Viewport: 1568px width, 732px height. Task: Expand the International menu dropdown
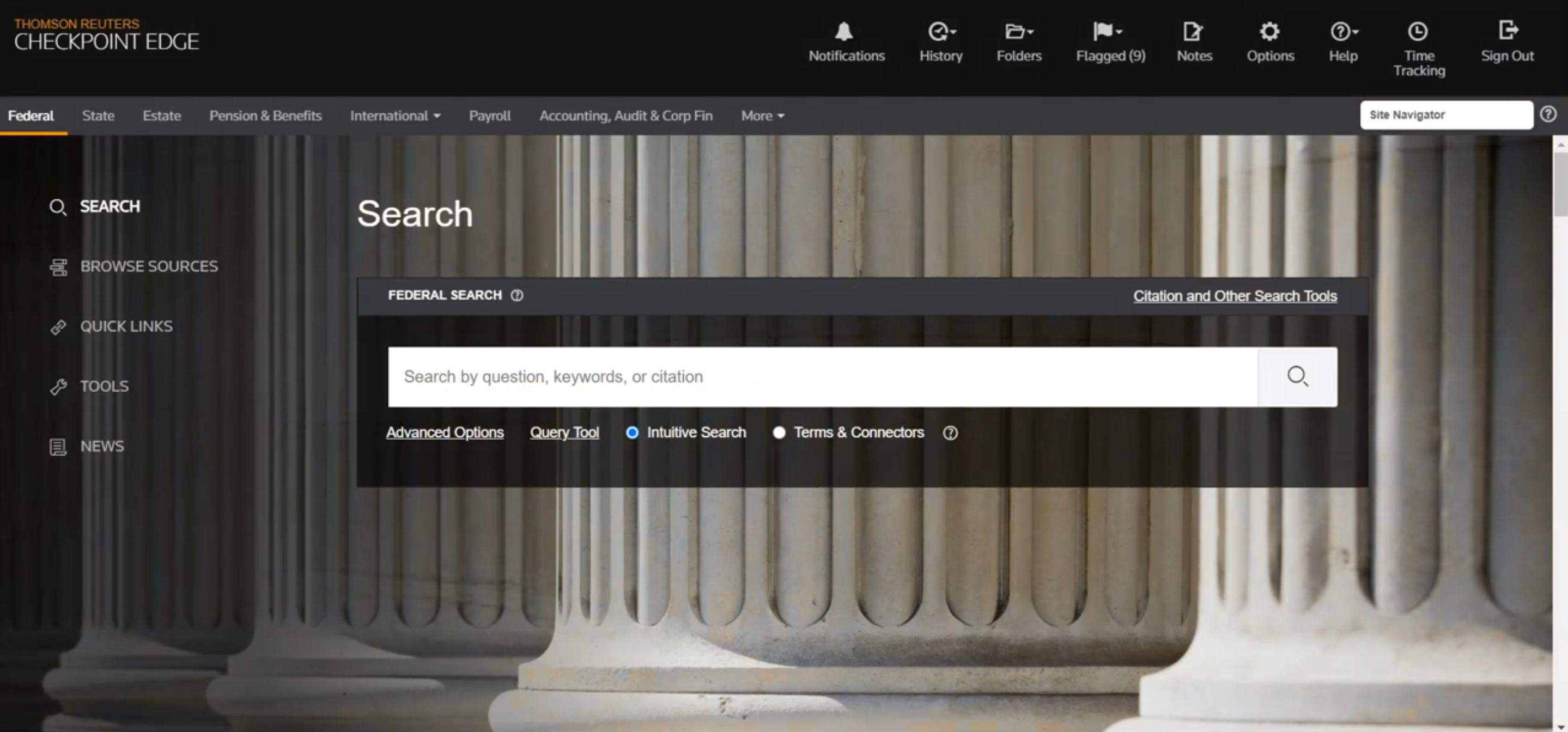coord(395,115)
